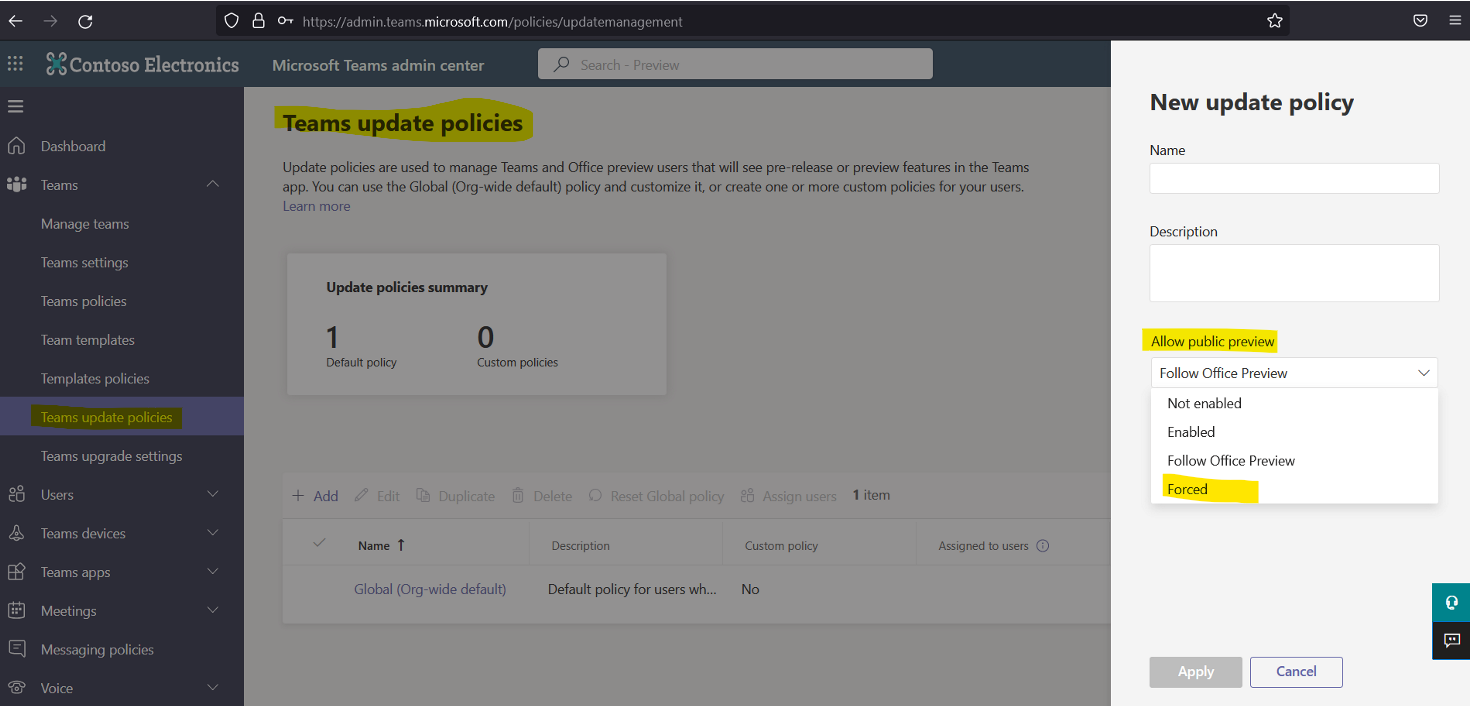This screenshot has width=1473, height=706.
Task: Select Enabled option in dropdown
Action: (x=1294, y=432)
